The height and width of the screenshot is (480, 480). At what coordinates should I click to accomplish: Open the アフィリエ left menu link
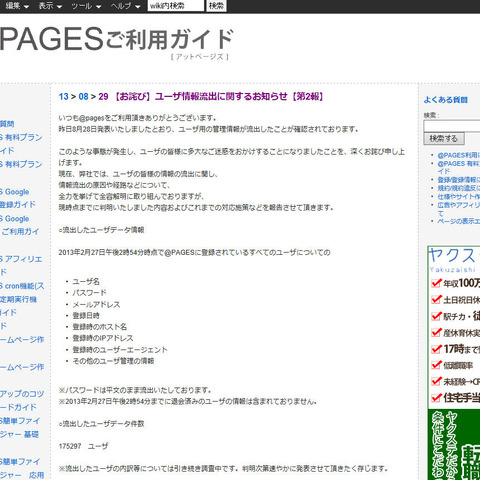(x=21, y=259)
